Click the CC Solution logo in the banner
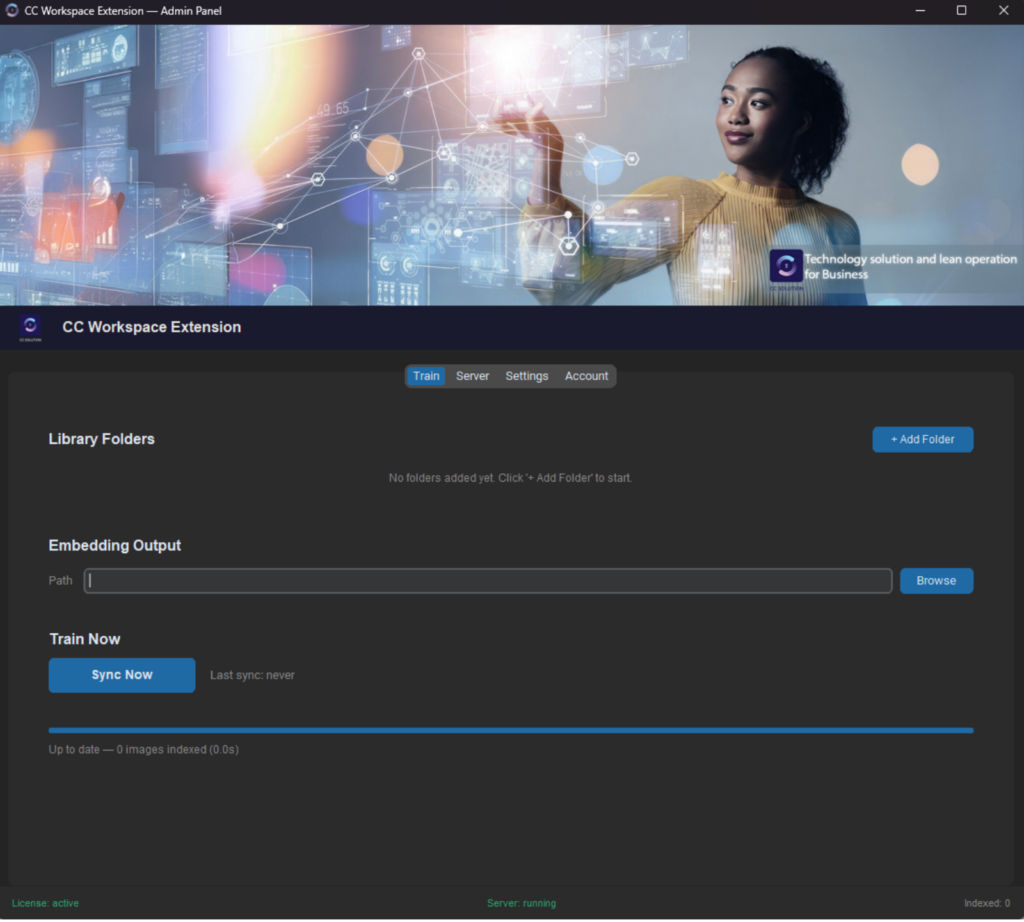Screen dimensions: 1024x922 (785, 266)
